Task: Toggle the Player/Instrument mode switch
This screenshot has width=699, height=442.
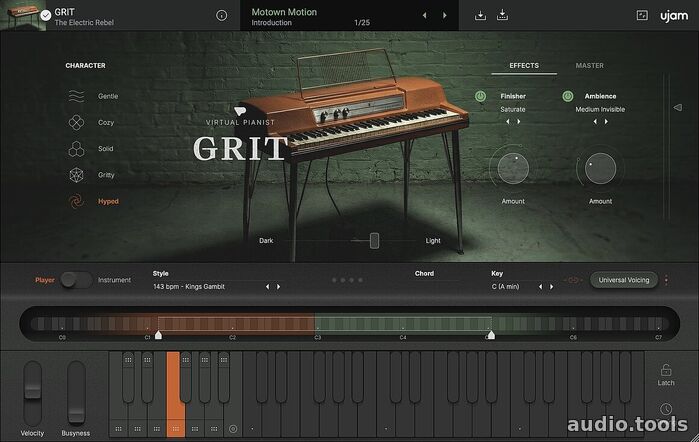Action: coord(76,280)
